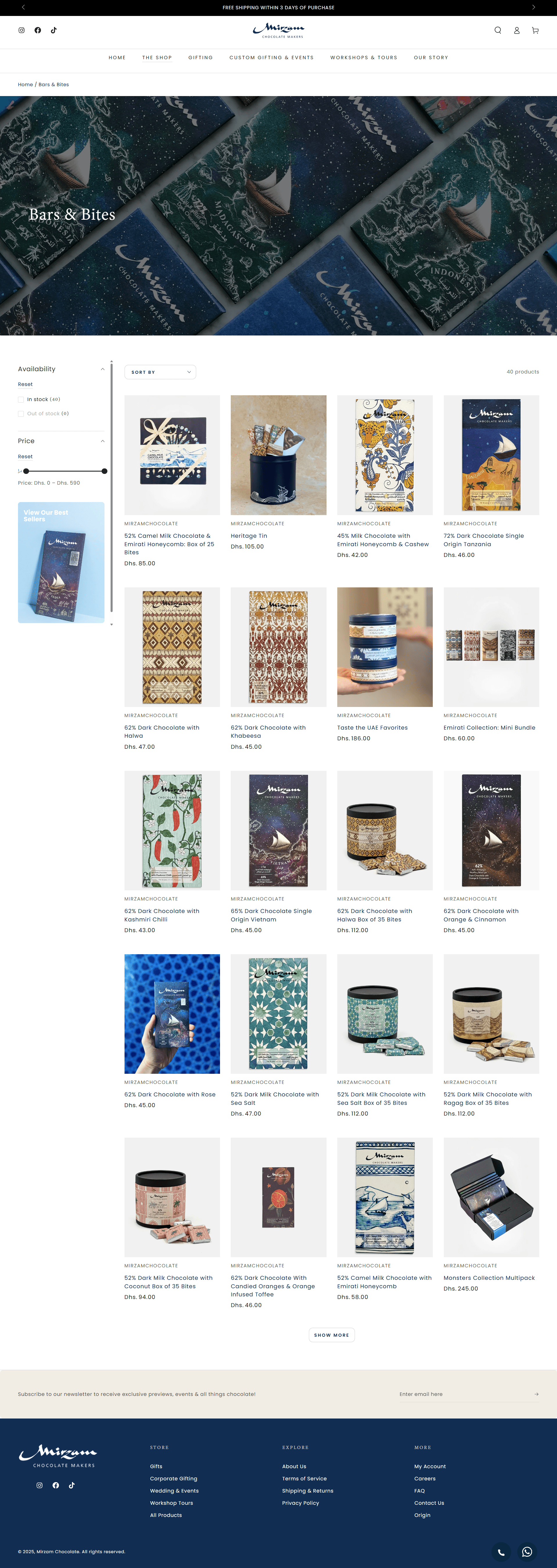The image size is (557, 1568).
Task: Open Facebook icon in header
Action: pyautogui.click(x=38, y=30)
